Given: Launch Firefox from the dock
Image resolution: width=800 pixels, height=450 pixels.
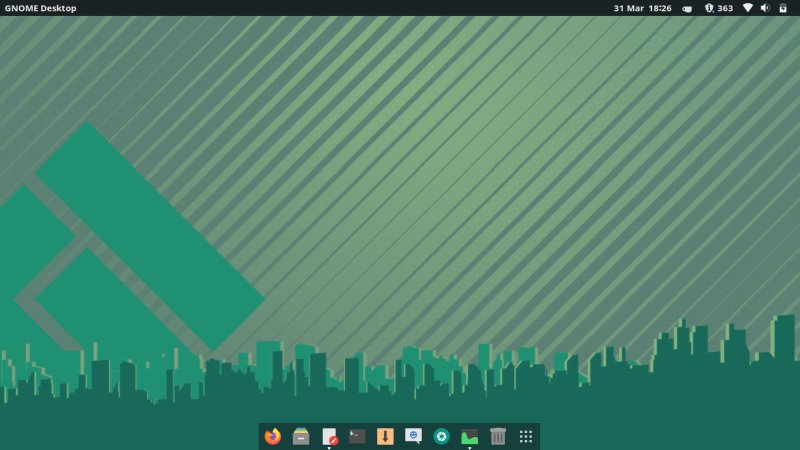Looking at the screenshot, I should coord(273,436).
